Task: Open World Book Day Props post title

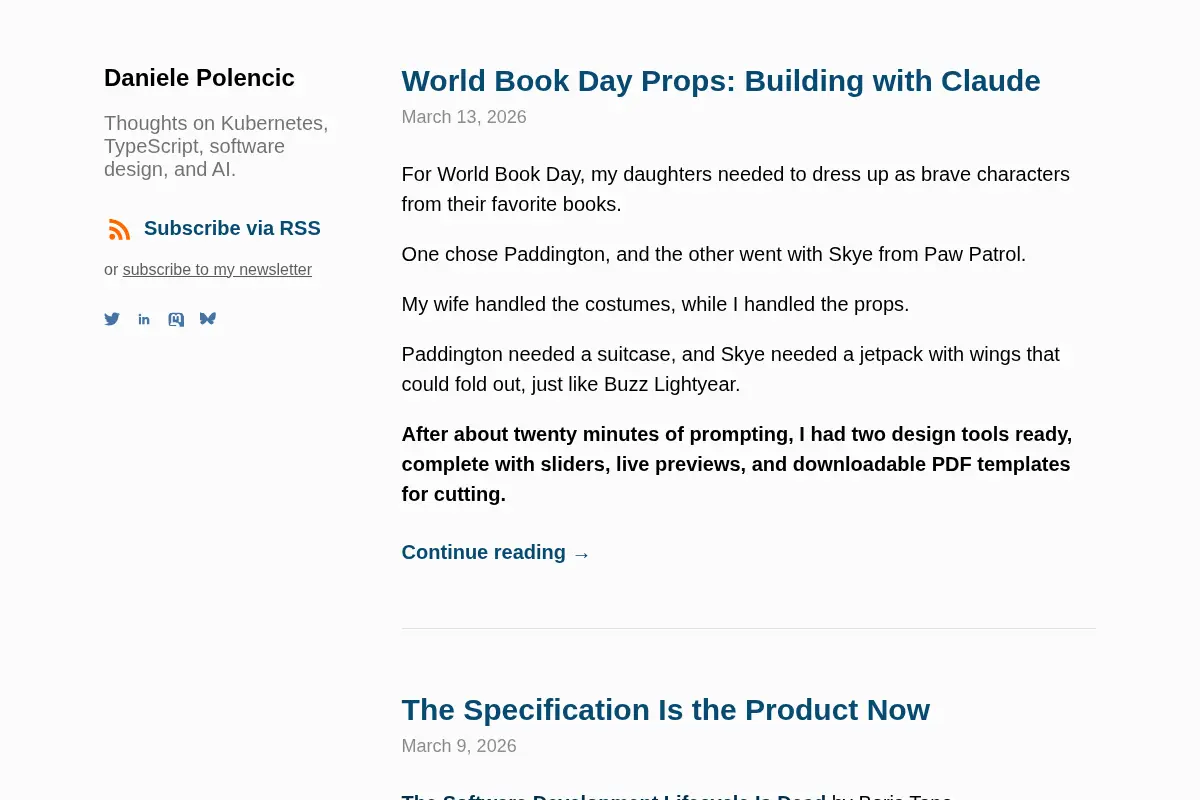Action: pos(721,80)
